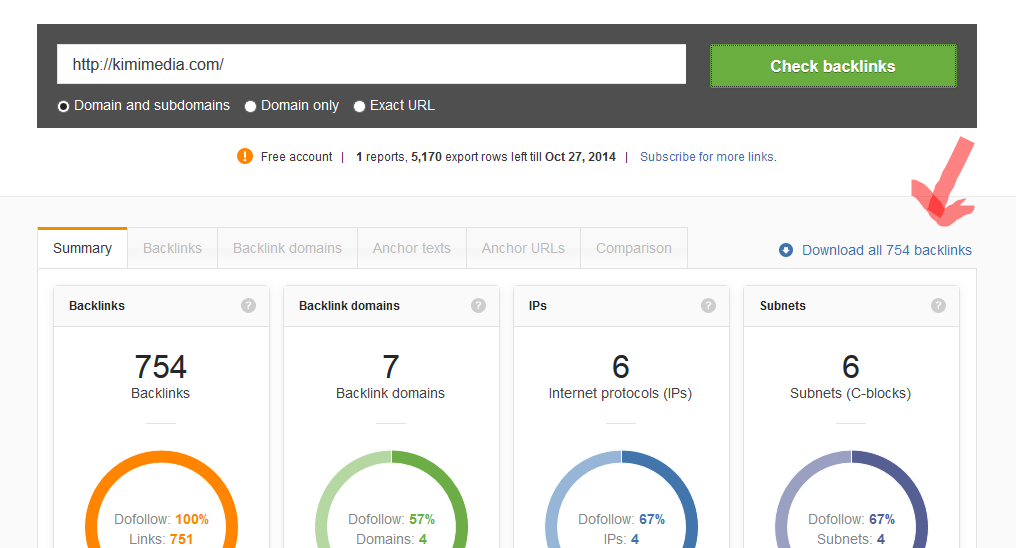The height and width of the screenshot is (548, 1016).
Task: Click Subscribe for more links
Action: [x=708, y=157]
